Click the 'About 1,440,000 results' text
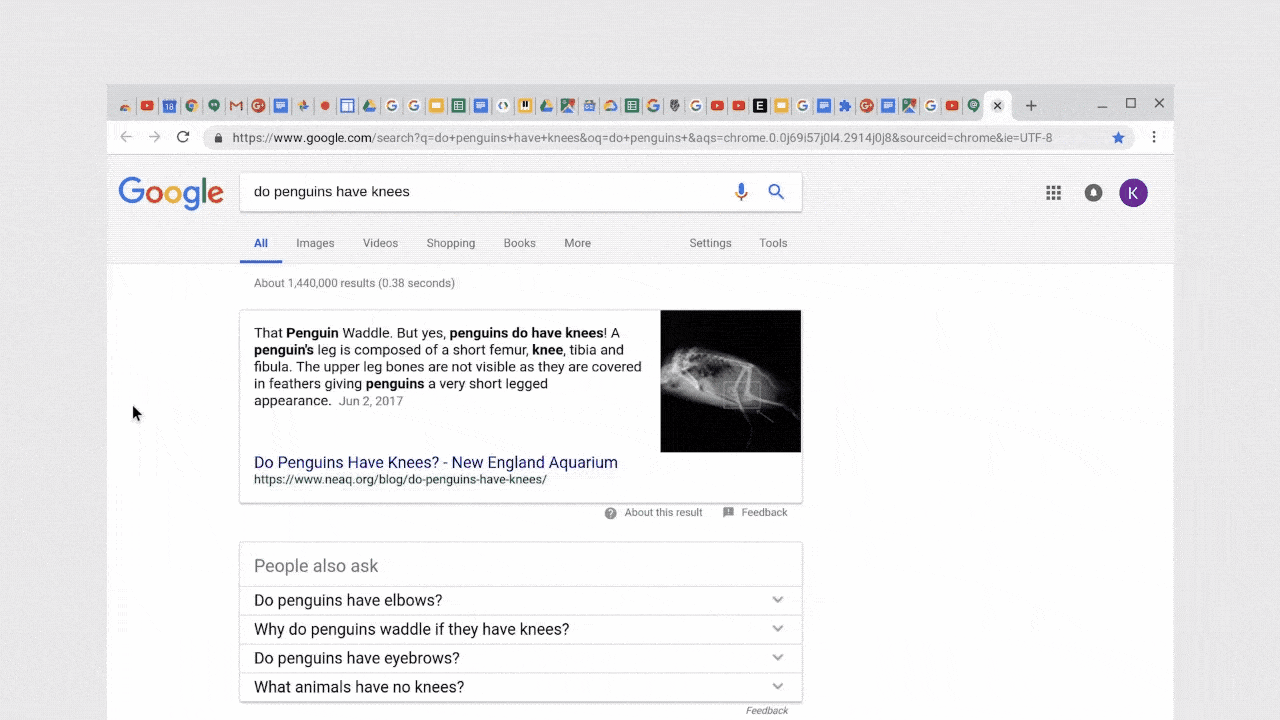Viewport: 1280px width, 720px height. (x=354, y=283)
